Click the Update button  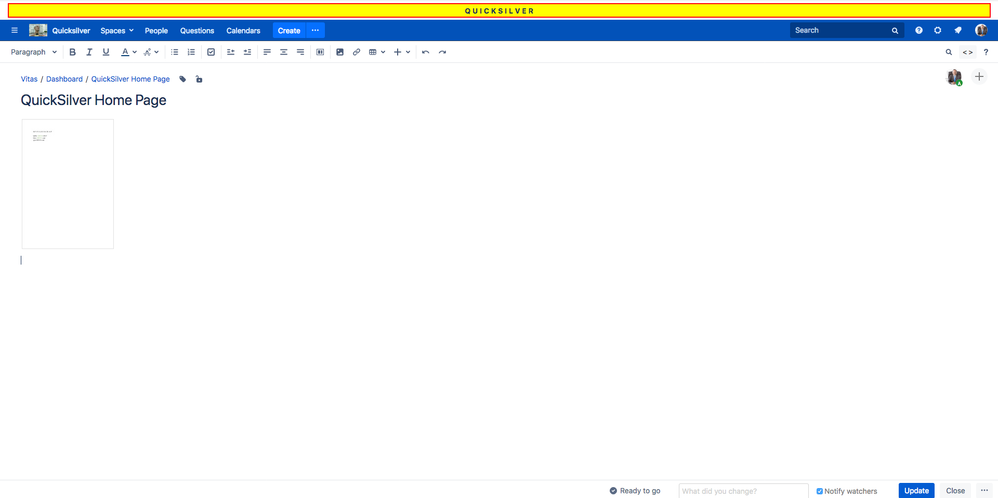(x=917, y=490)
